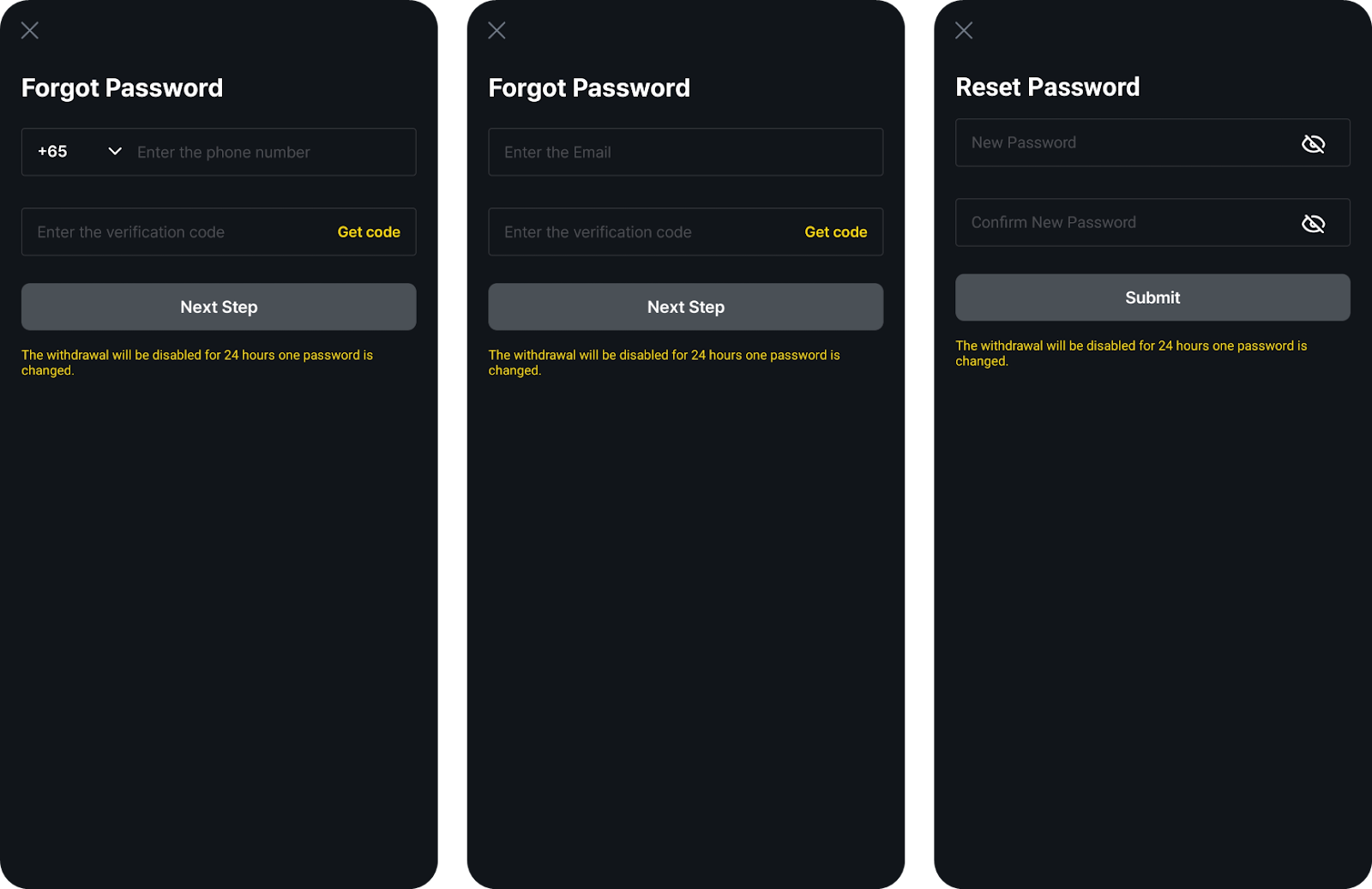The image size is (1372, 889).
Task: Click Next Step on email screen
Action: [686, 307]
